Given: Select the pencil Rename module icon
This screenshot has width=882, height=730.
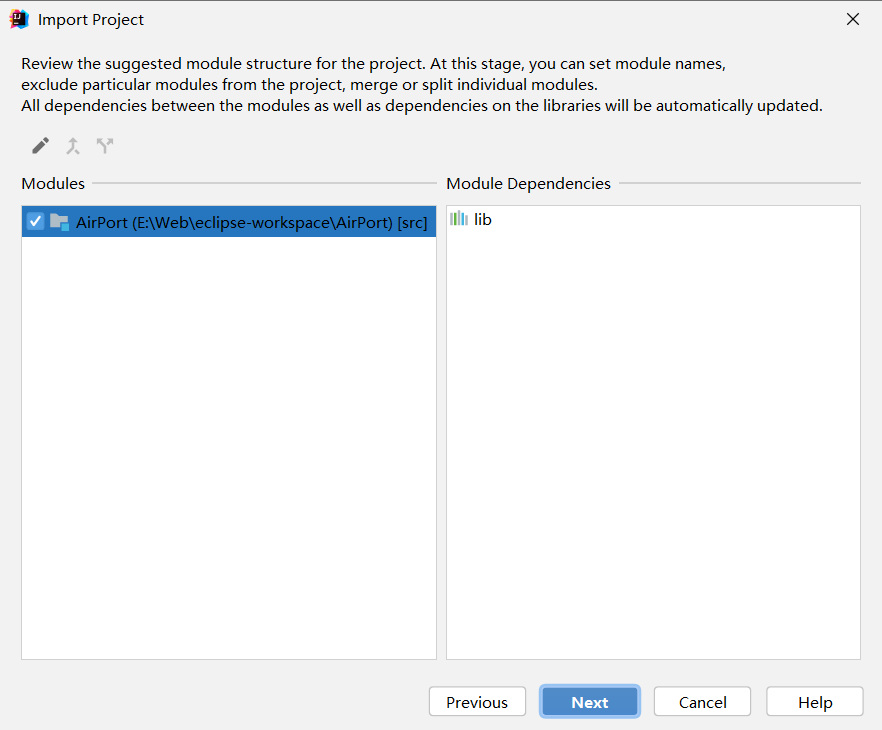Looking at the screenshot, I should (x=39, y=145).
